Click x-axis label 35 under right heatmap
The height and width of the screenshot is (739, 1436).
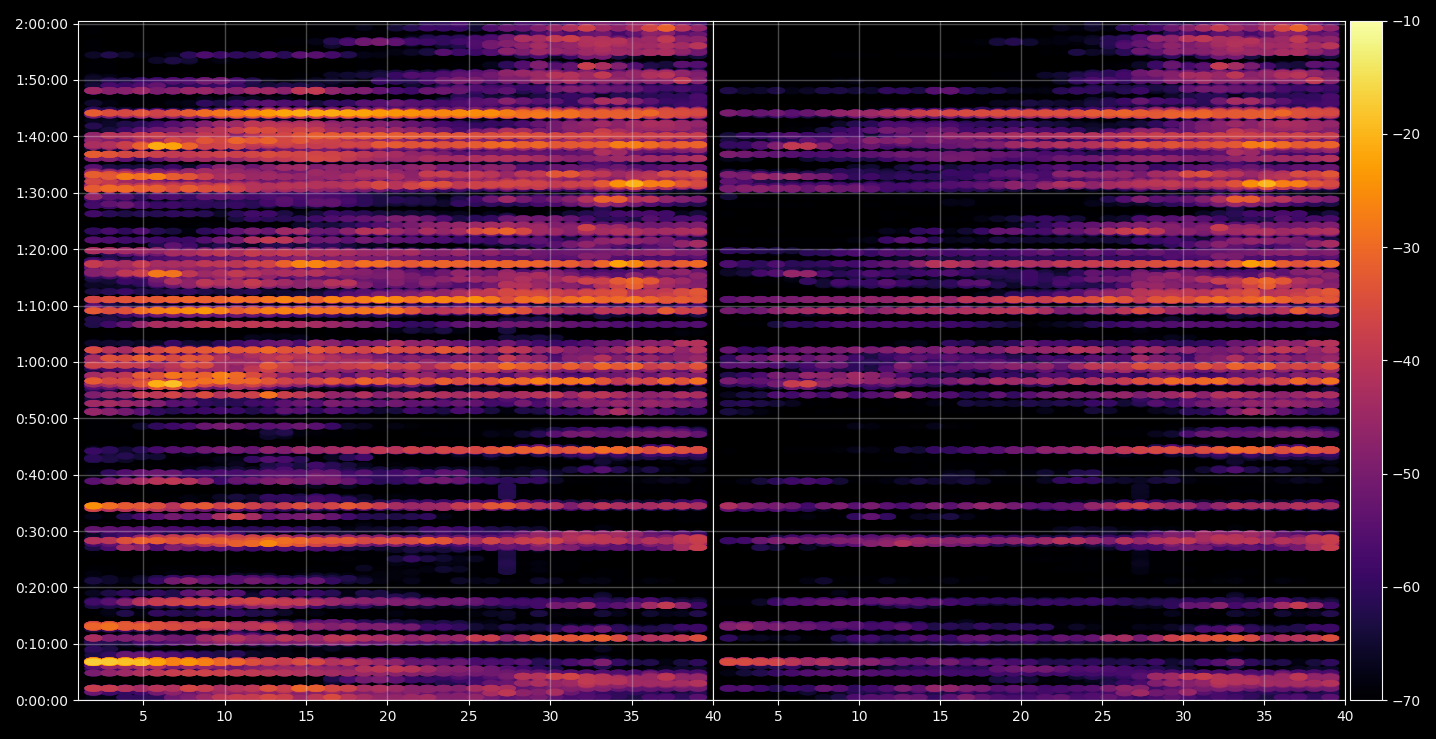[x=1264, y=717]
